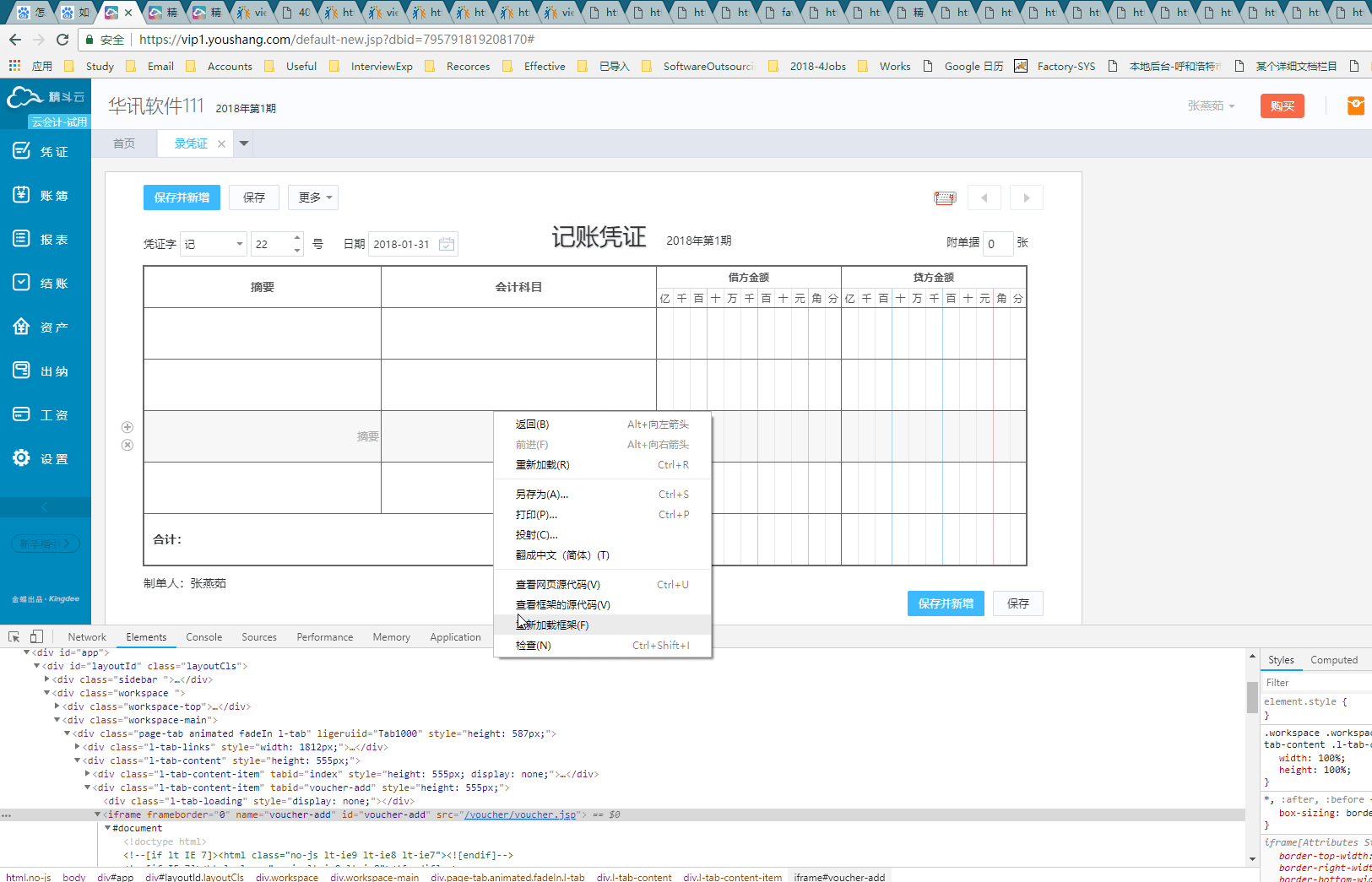Viewport: 1372px width, 882px height.
Task: Reload the page using browser refresh icon
Action: point(62,40)
